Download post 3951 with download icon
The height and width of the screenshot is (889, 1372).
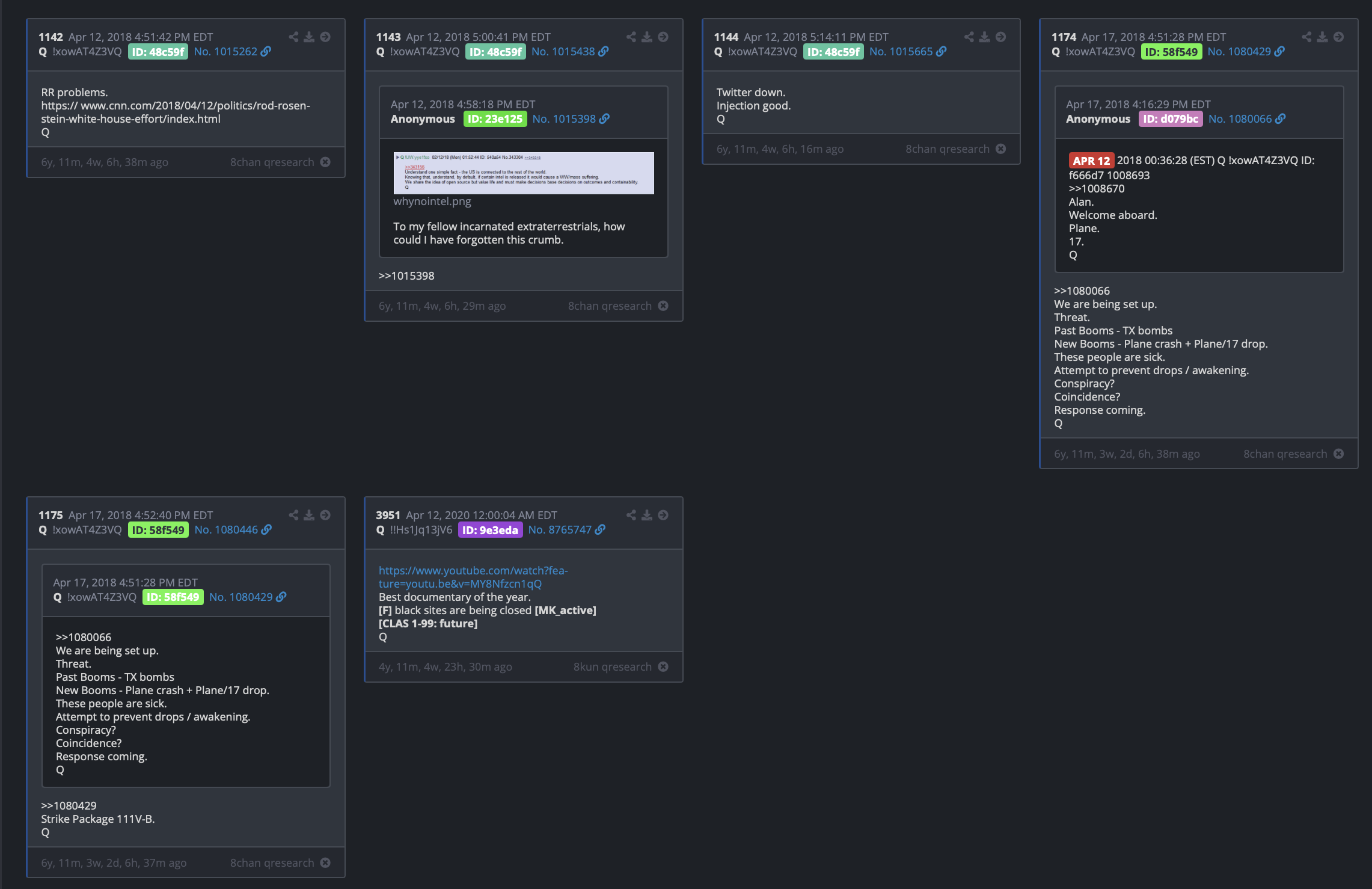click(647, 515)
